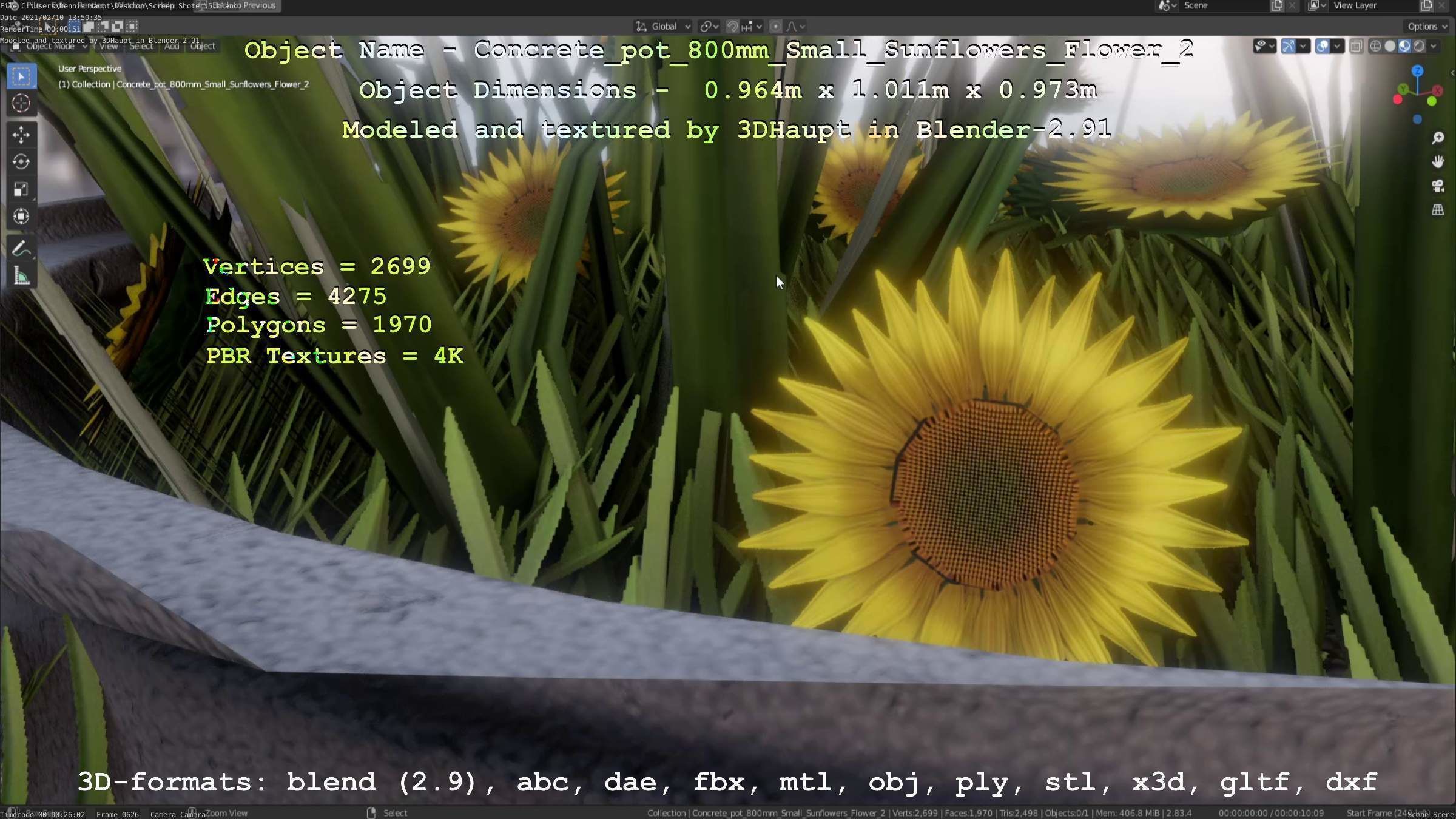Open the Global transform orientation dropdown
This screenshot has height=819, width=1456.
point(663,27)
